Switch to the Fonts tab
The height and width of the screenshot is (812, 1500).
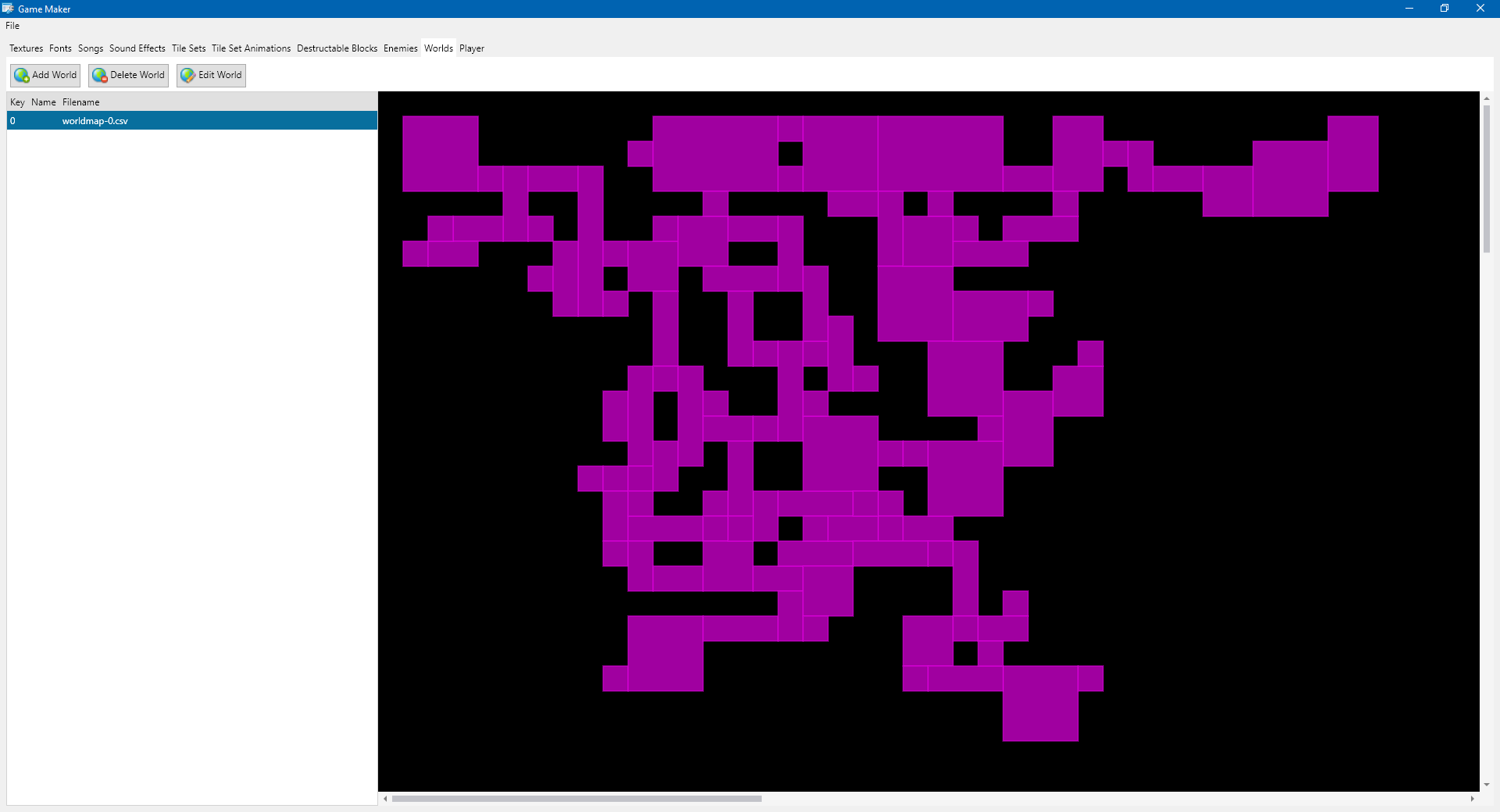point(60,48)
